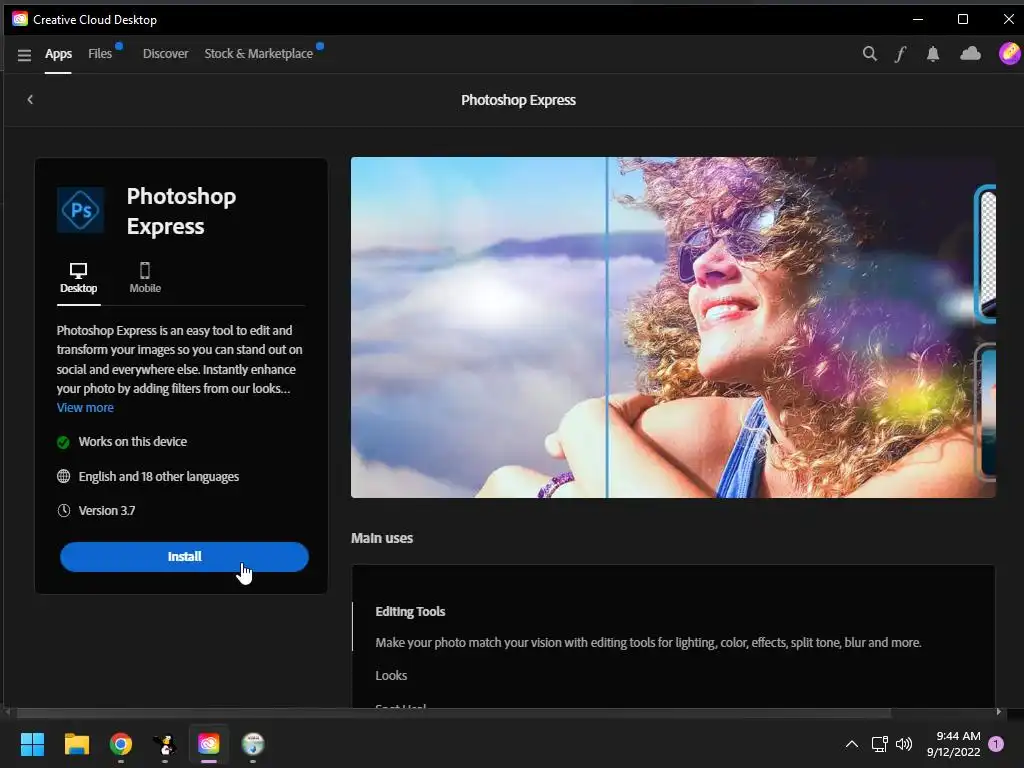Image resolution: width=1024 pixels, height=768 pixels.
Task: Open the network tray icon
Action: coord(879,744)
